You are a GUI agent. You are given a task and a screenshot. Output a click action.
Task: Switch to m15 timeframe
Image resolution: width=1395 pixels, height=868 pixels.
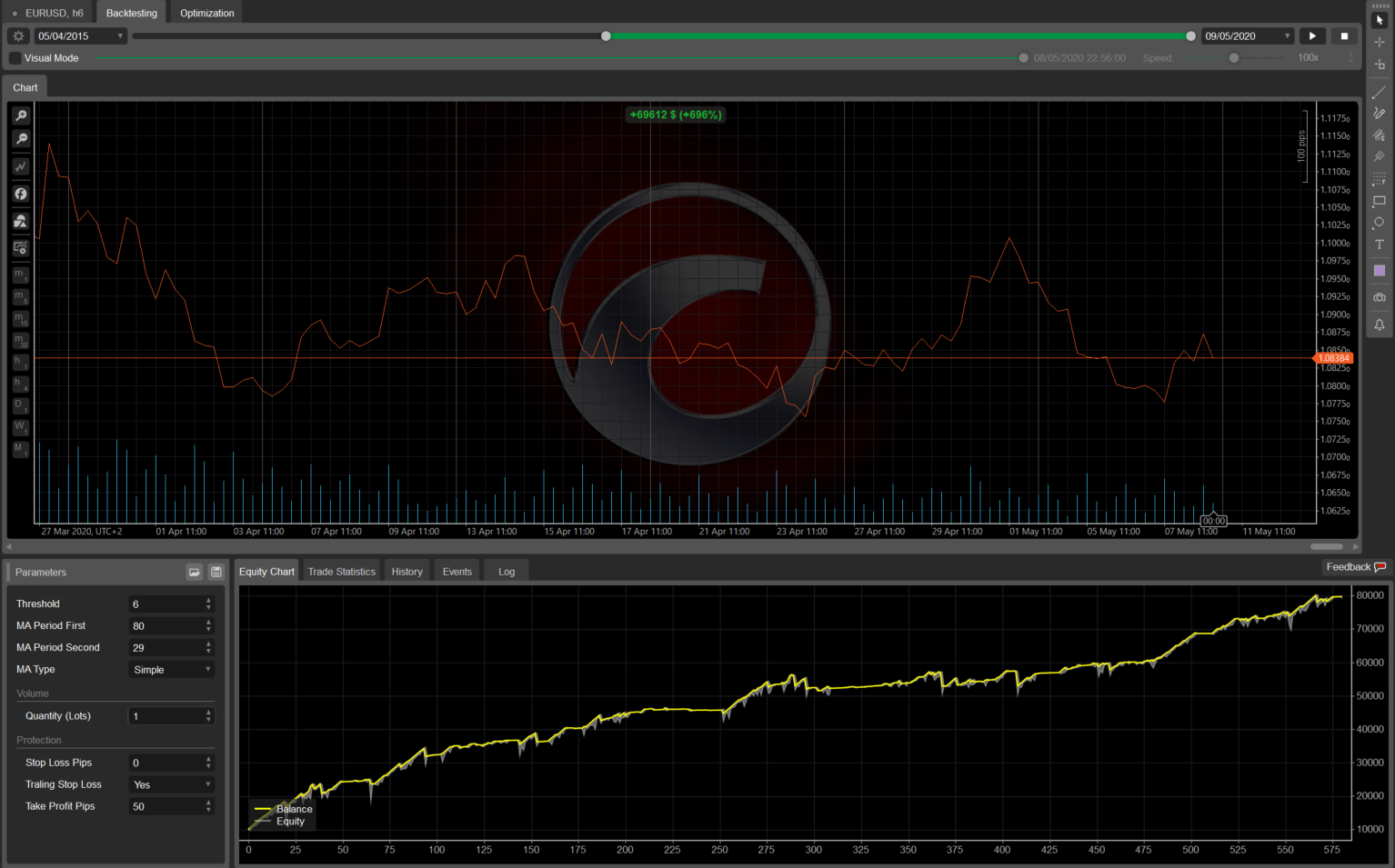tap(20, 318)
